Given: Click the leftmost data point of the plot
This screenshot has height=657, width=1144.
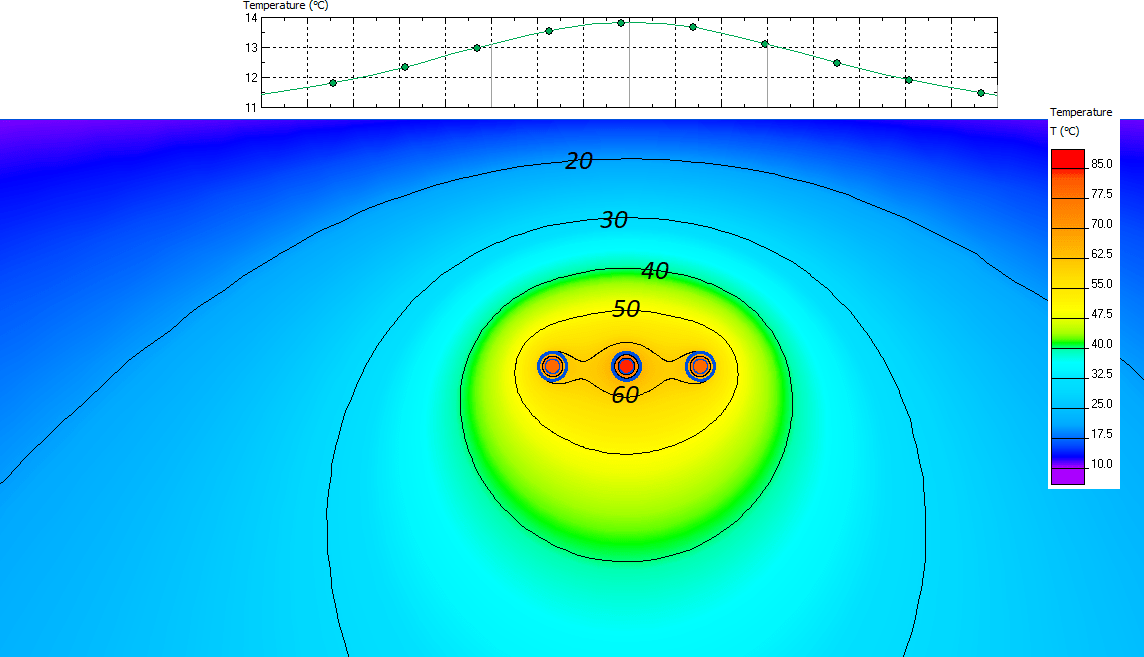Looking at the screenshot, I should [333, 82].
